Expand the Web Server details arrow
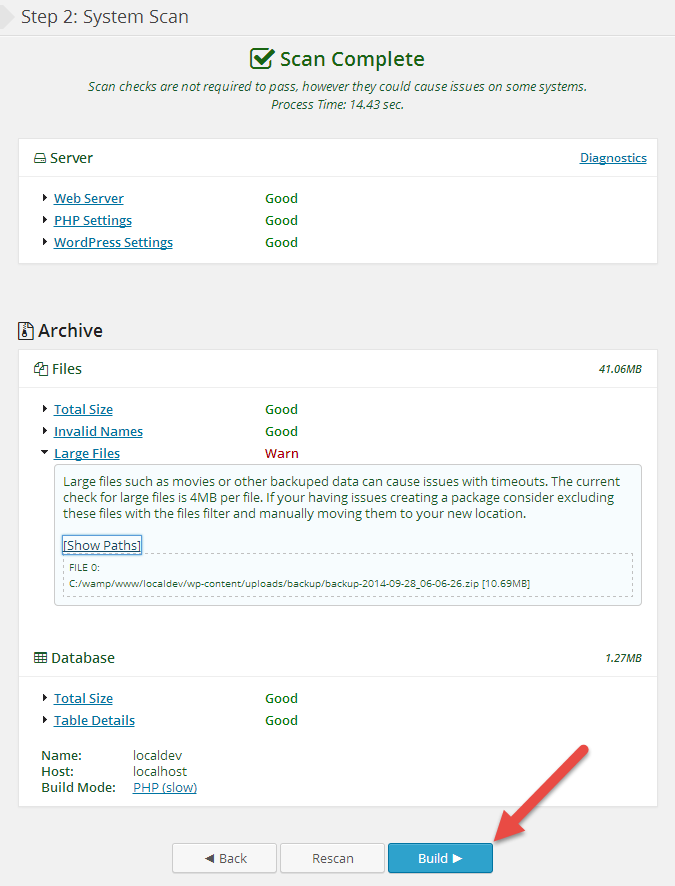Viewport: 675px width, 886px height. pyautogui.click(x=45, y=198)
